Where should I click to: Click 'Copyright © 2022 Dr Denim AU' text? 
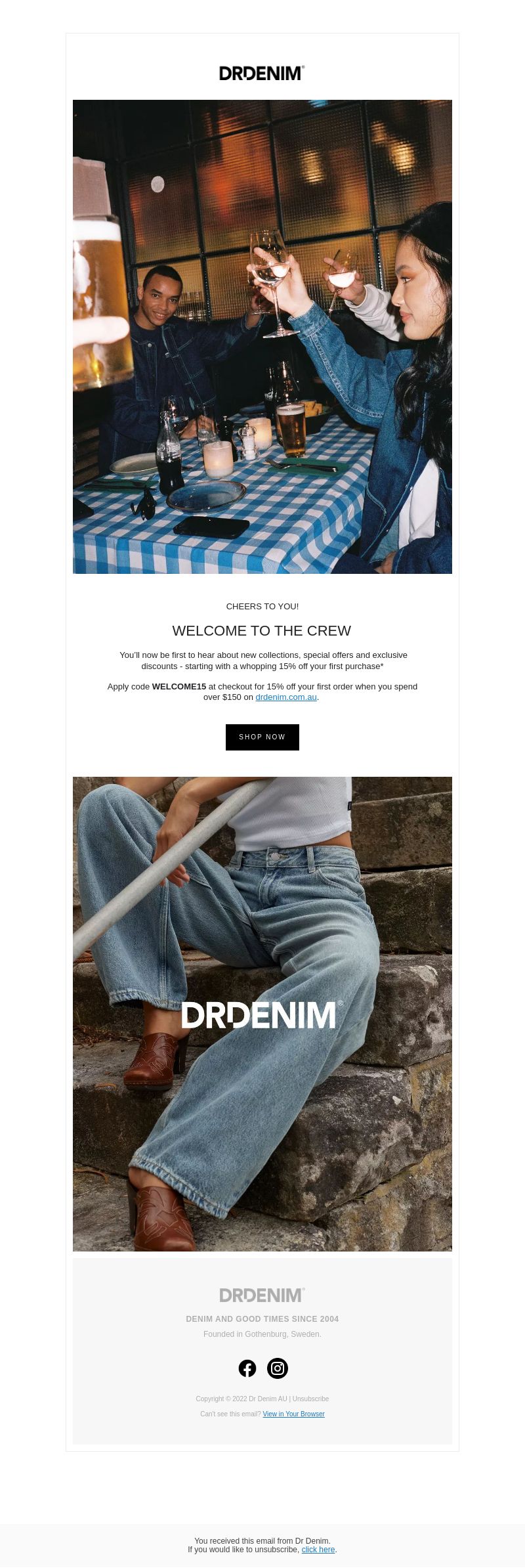point(241,1399)
